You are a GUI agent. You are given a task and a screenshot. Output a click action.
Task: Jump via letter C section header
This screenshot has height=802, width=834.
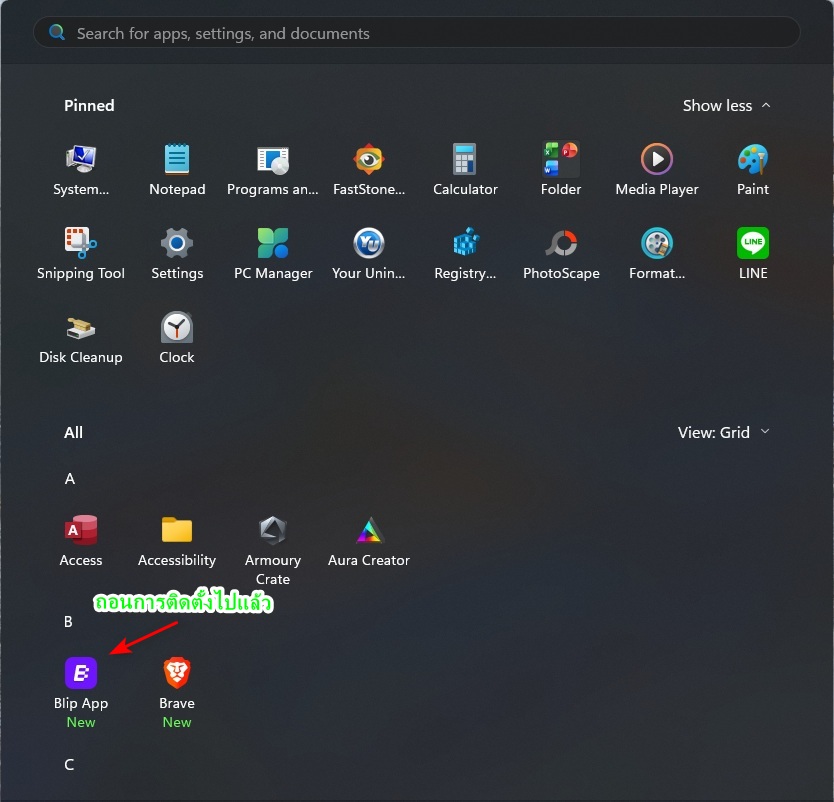(x=69, y=764)
